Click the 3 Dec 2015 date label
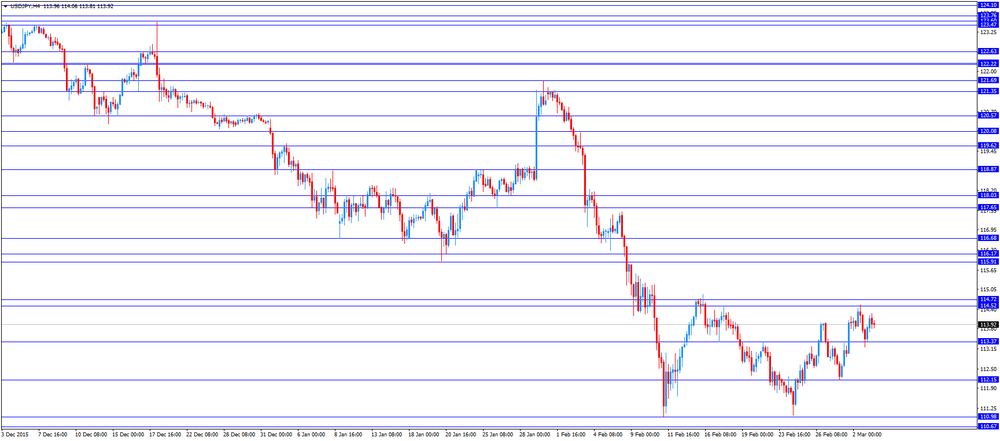 point(13,435)
